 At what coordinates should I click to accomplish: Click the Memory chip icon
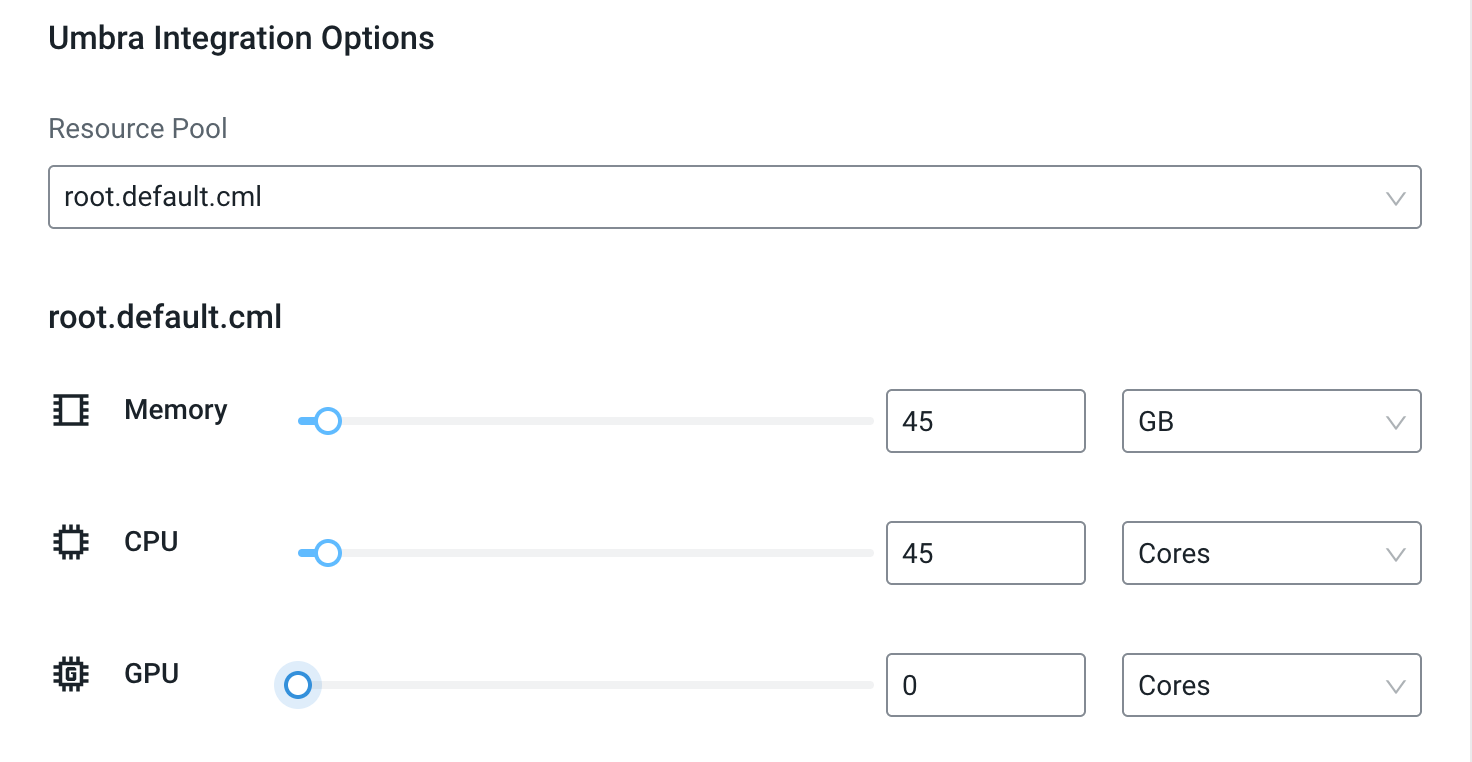pos(71,410)
